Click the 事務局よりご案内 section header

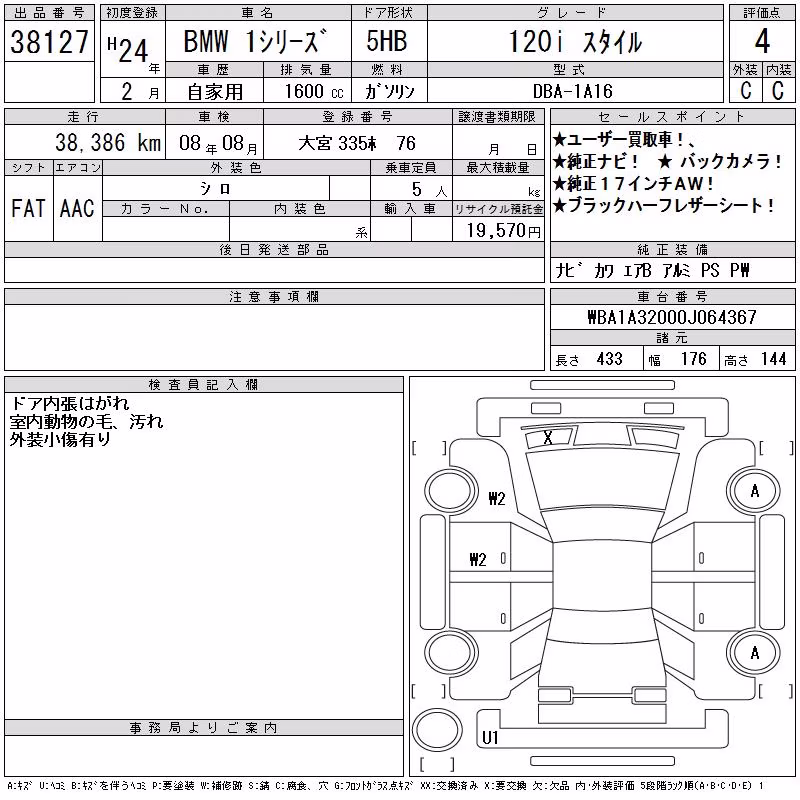[x=203, y=728]
